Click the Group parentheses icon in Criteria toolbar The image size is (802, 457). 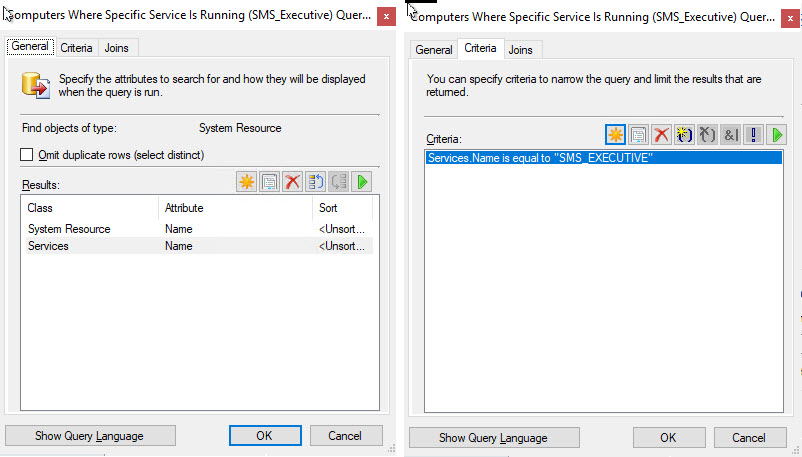click(x=685, y=134)
